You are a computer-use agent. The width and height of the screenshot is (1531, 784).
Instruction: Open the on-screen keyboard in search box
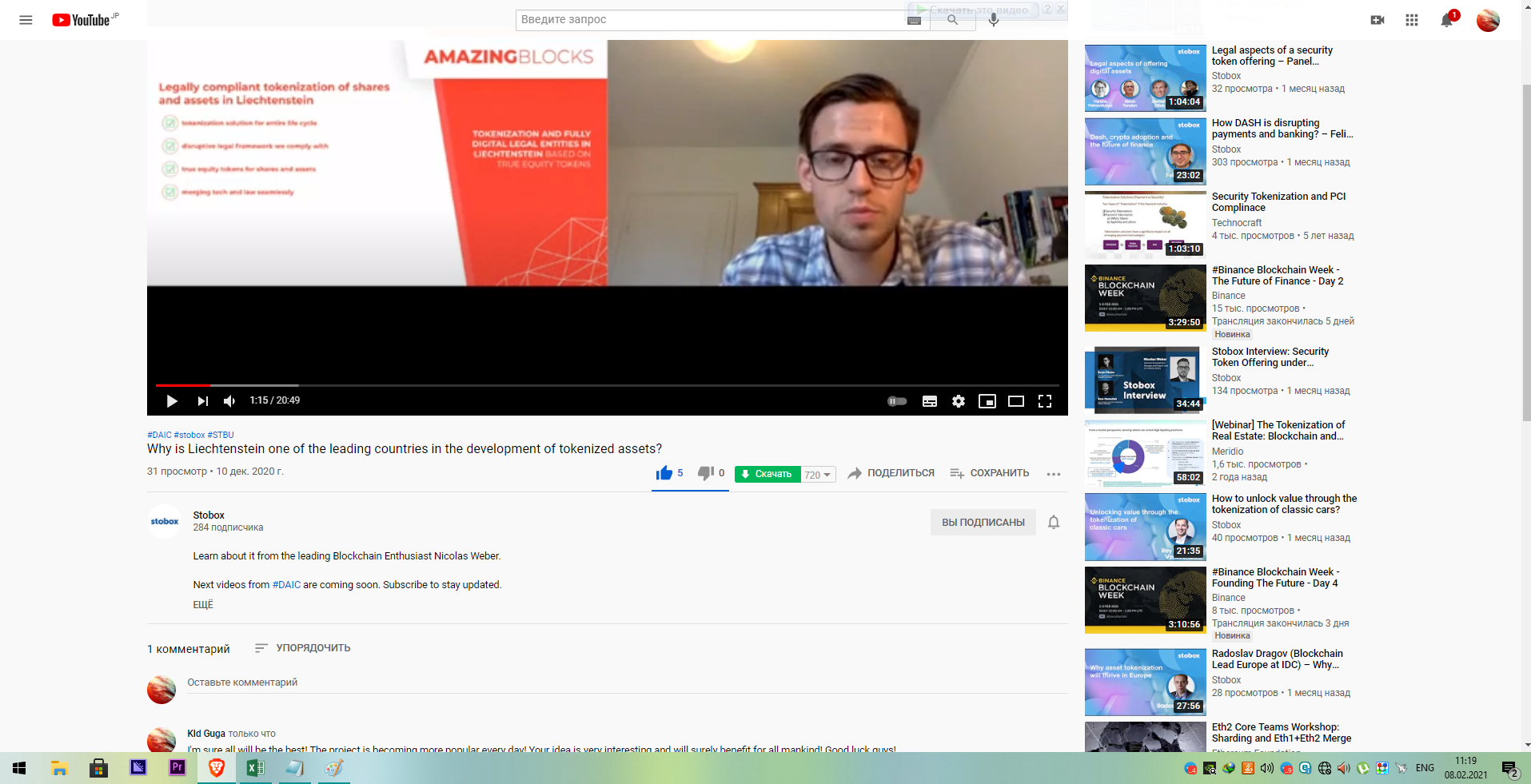pyautogui.click(x=914, y=20)
